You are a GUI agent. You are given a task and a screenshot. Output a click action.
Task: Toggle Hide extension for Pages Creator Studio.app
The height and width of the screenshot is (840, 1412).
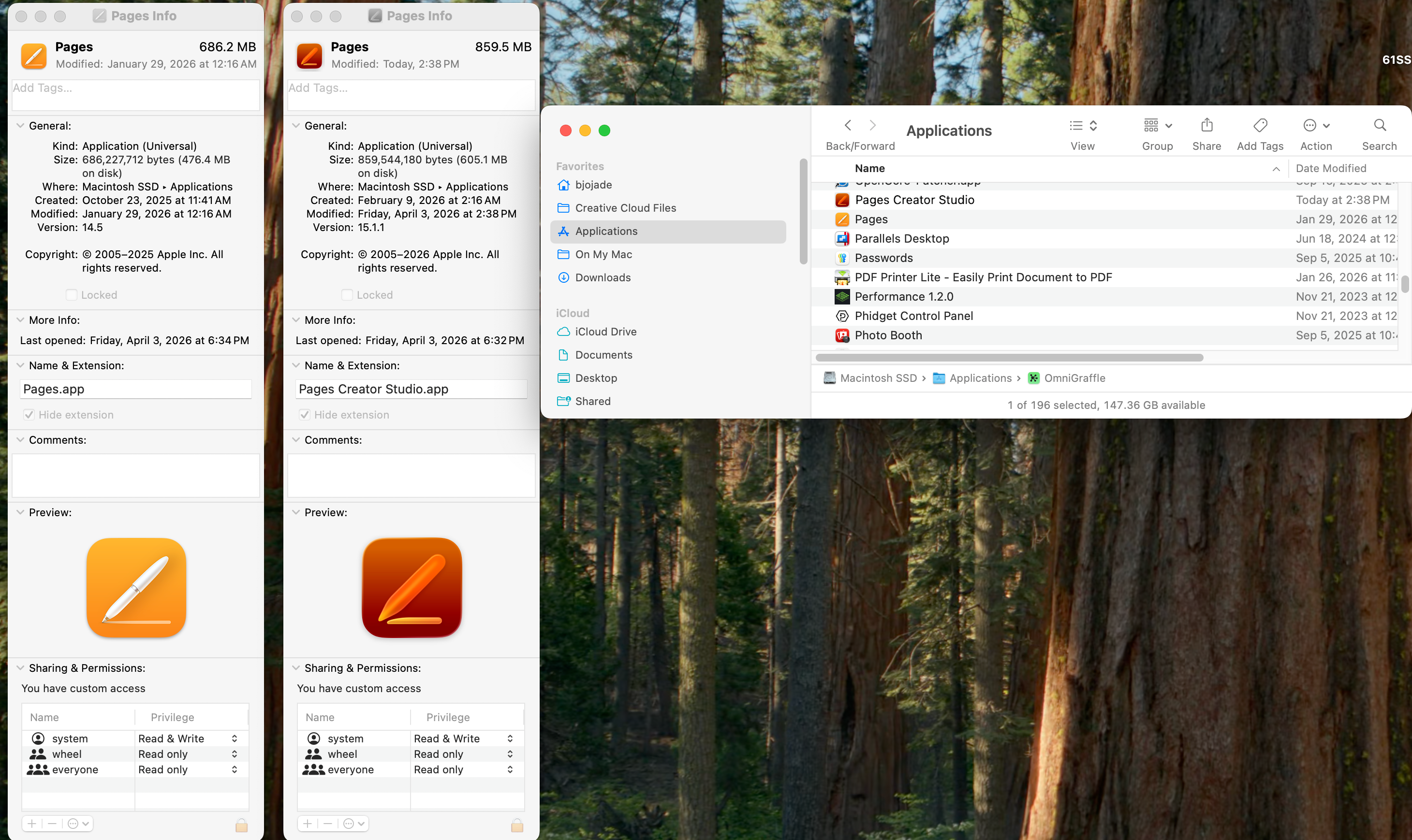(x=305, y=415)
